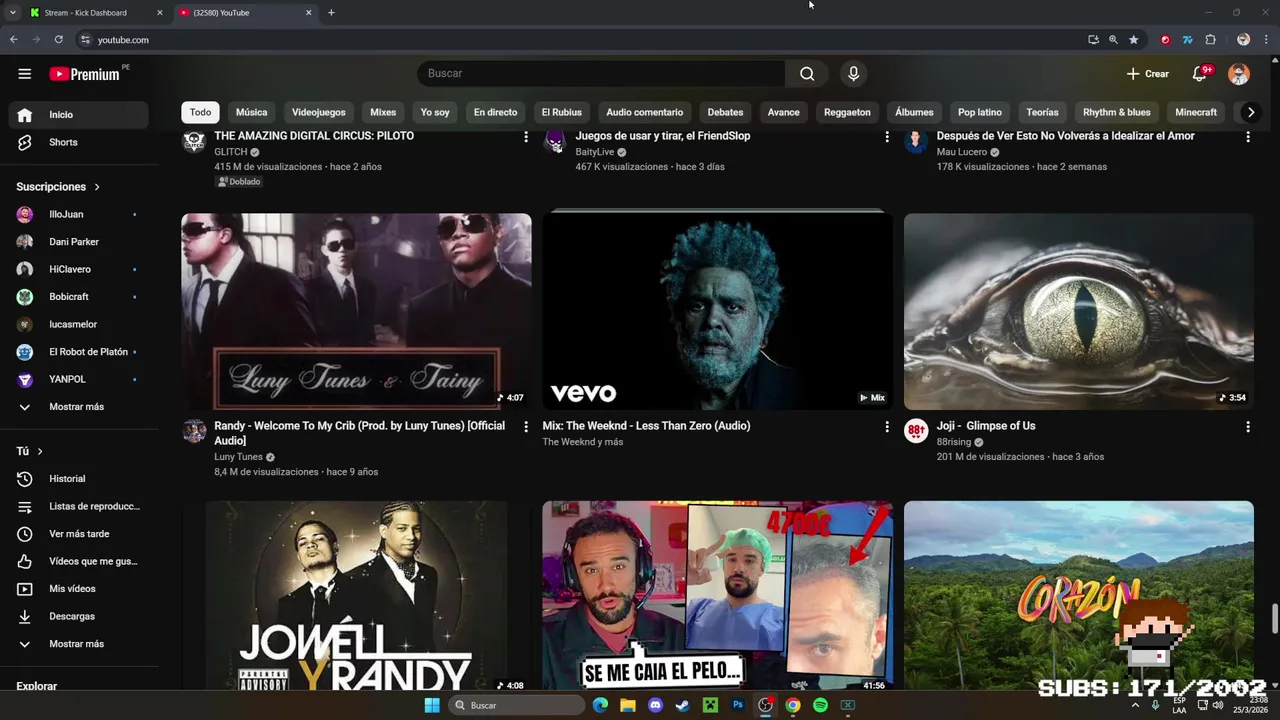Open Listas de reproducción in sidebar

coord(78,506)
